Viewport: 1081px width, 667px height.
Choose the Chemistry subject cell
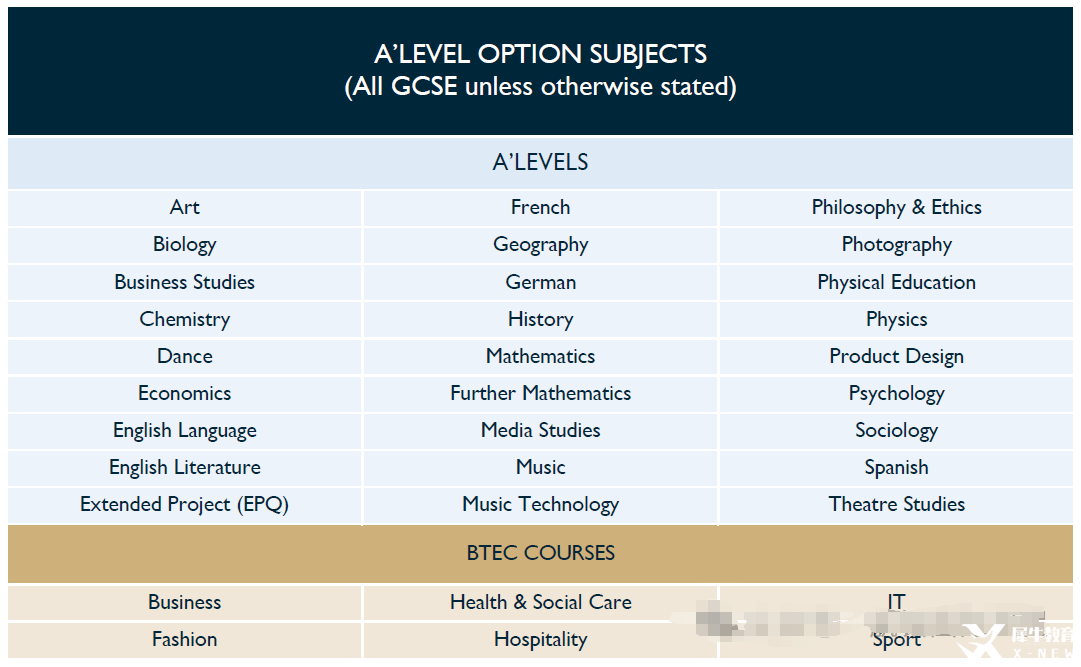pyautogui.click(x=185, y=319)
